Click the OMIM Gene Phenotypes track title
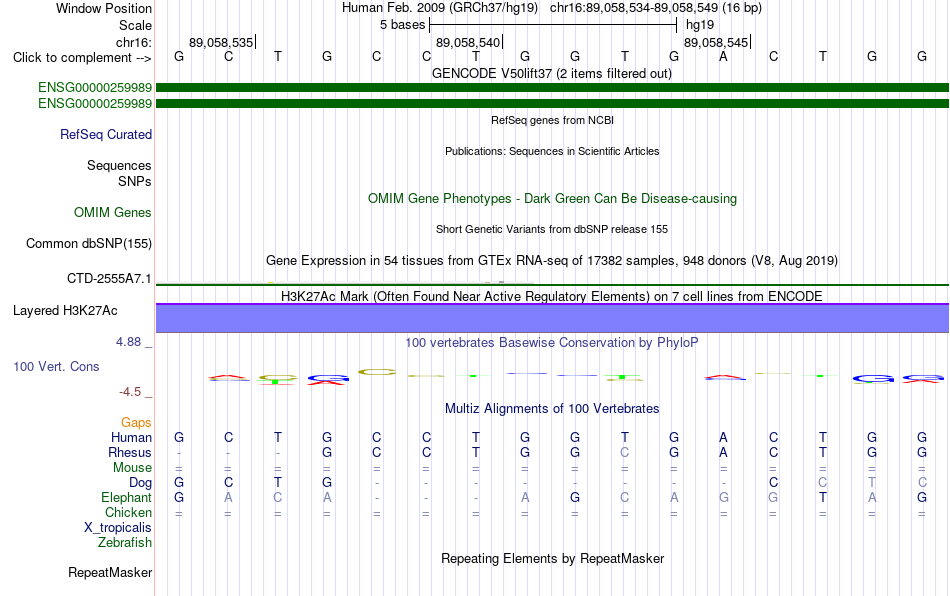950x596 pixels. tap(553, 199)
